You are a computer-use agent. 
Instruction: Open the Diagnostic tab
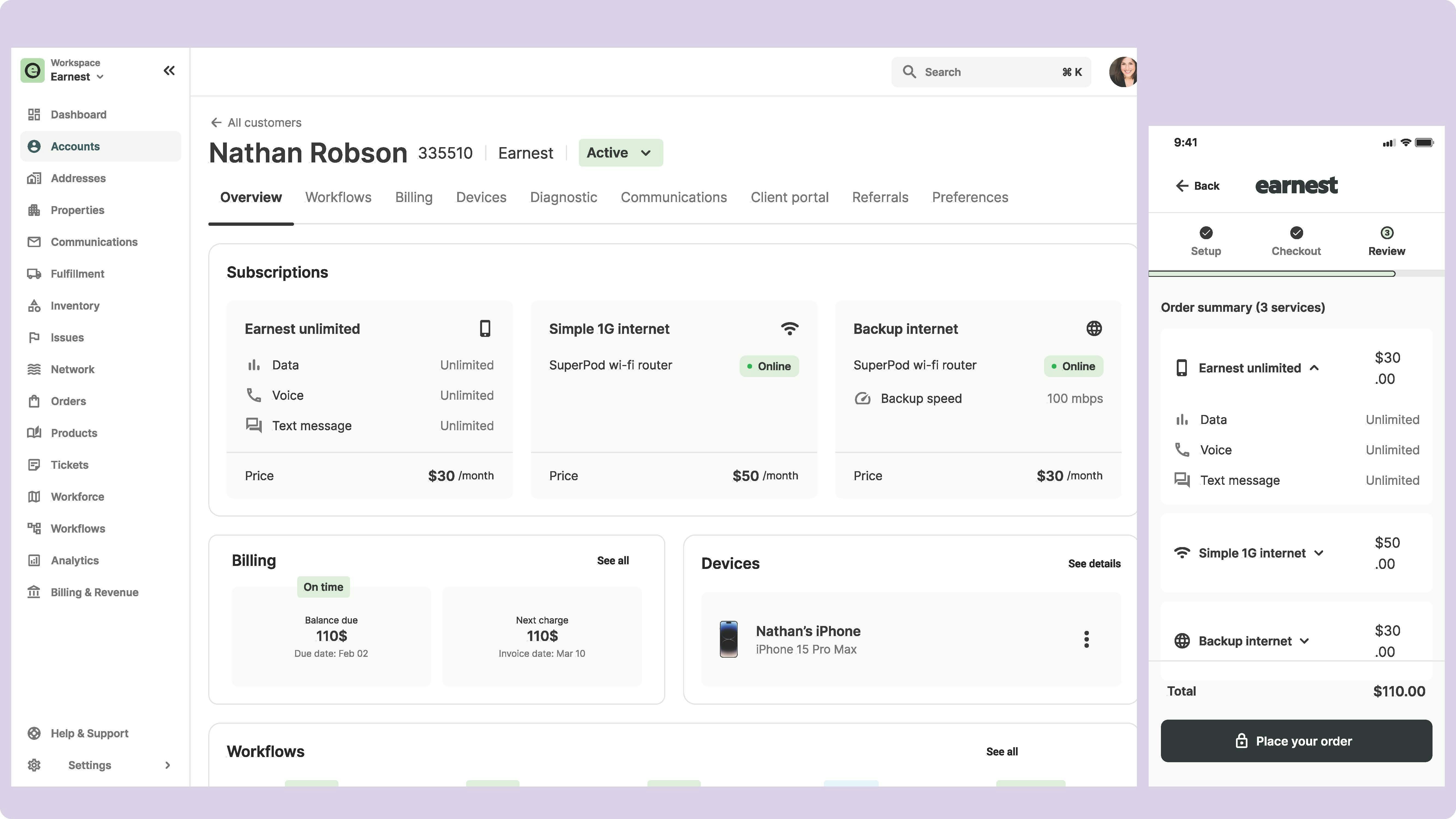[x=563, y=197]
